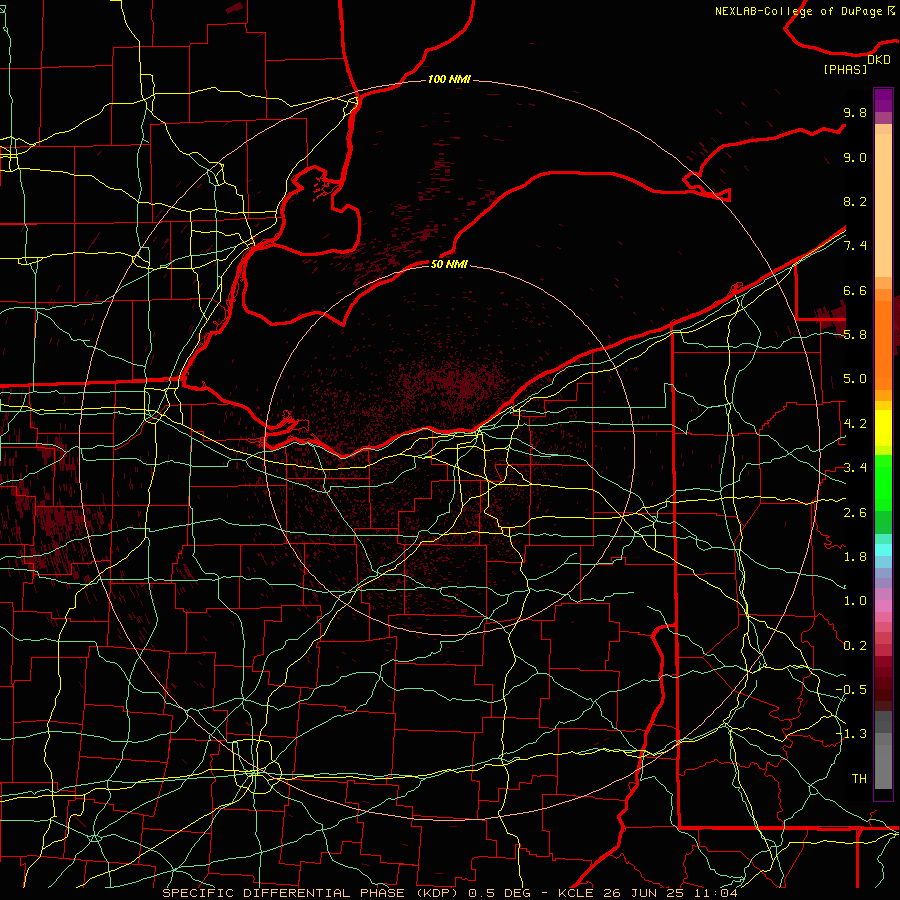900x900 pixels.
Task: Click the TH label on the scale
Action: tap(859, 779)
